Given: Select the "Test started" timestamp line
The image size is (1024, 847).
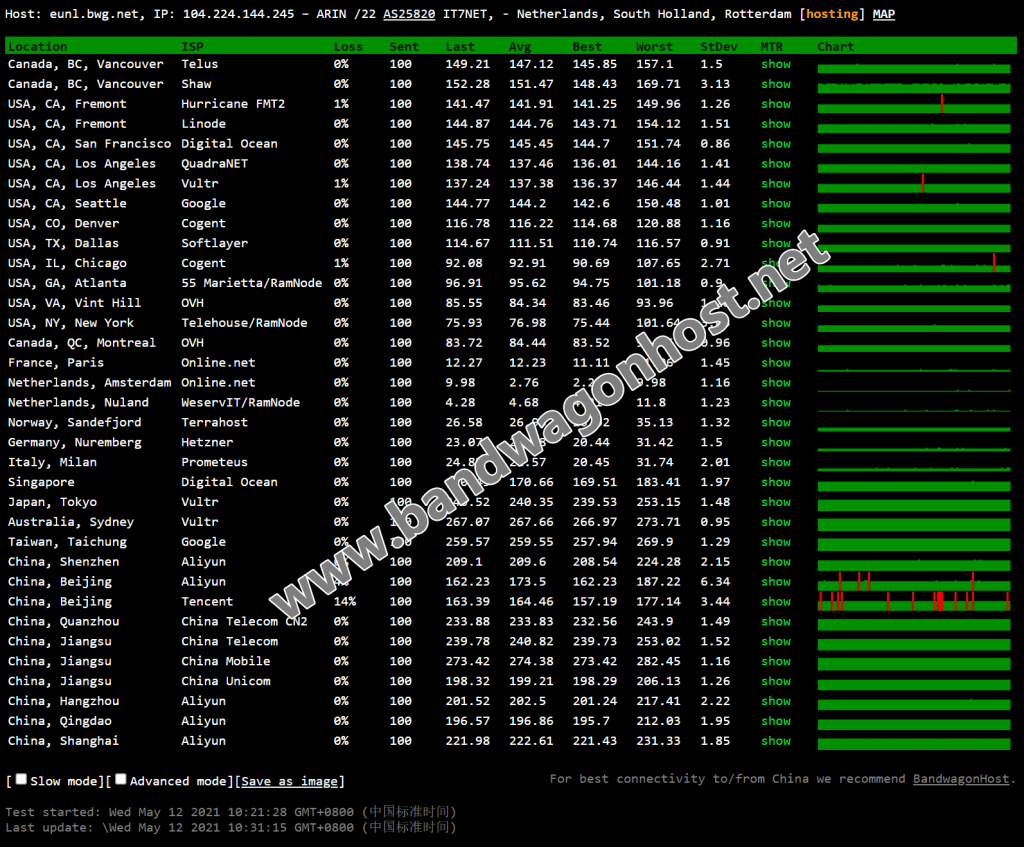Looking at the screenshot, I should pyautogui.click(x=231, y=812).
